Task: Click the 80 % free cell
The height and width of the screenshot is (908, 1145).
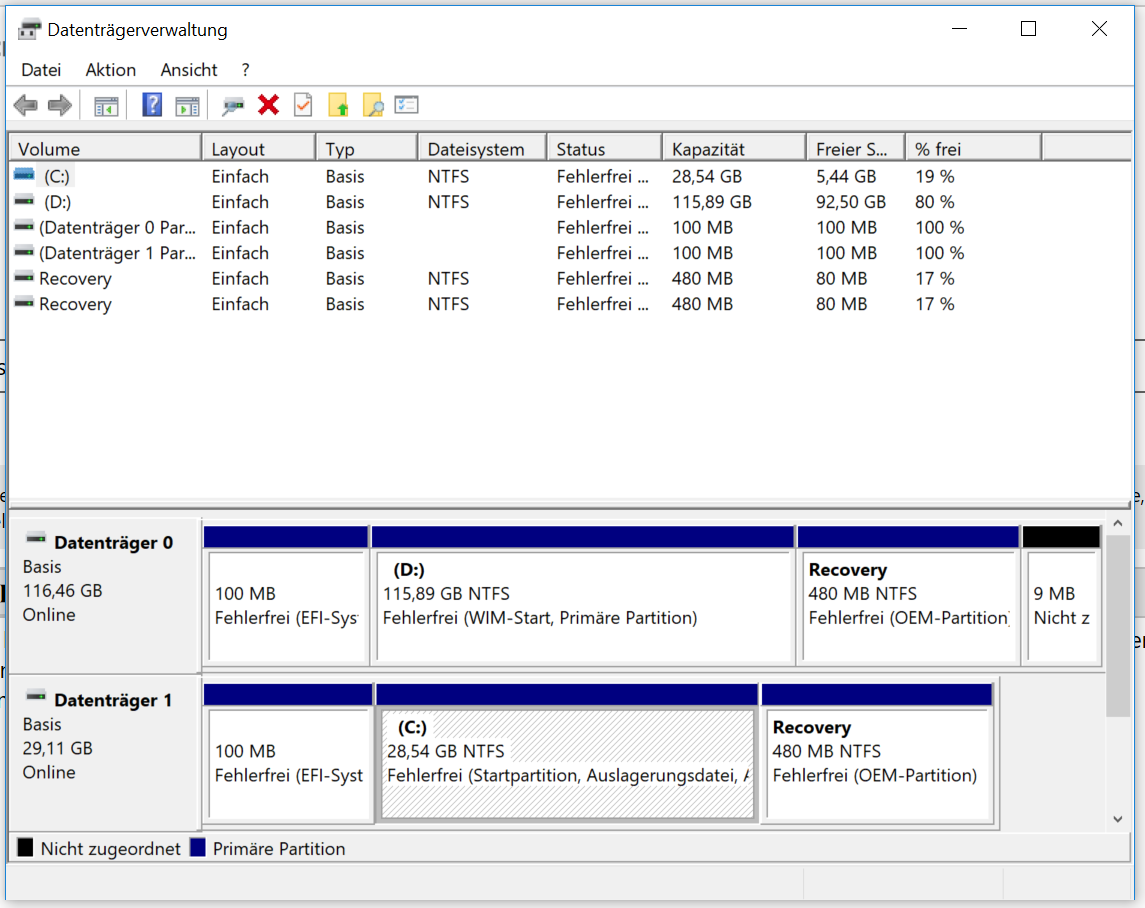Action: tap(935, 202)
